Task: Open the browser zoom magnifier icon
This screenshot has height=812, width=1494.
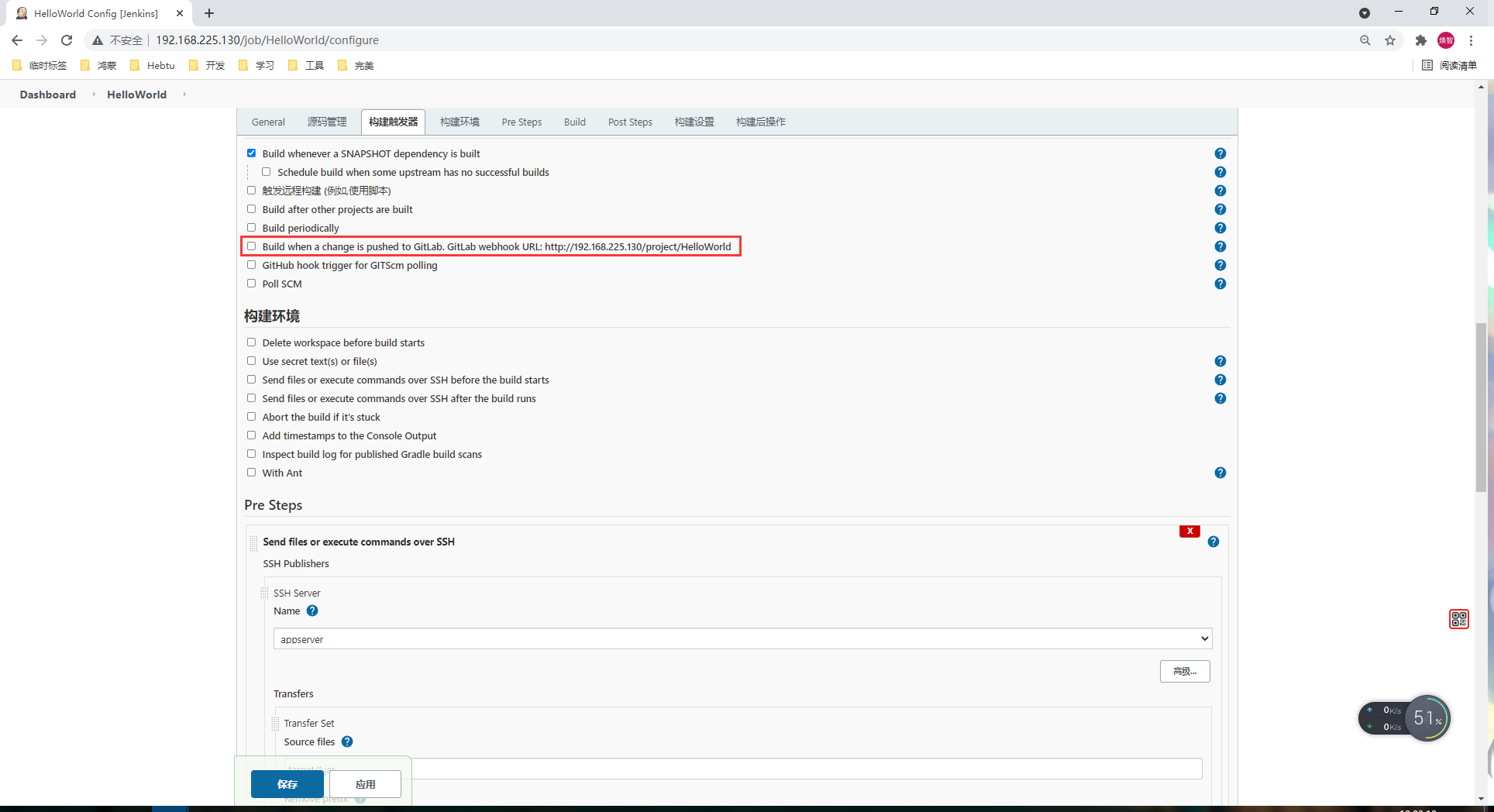Action: tap(1365, 40)
